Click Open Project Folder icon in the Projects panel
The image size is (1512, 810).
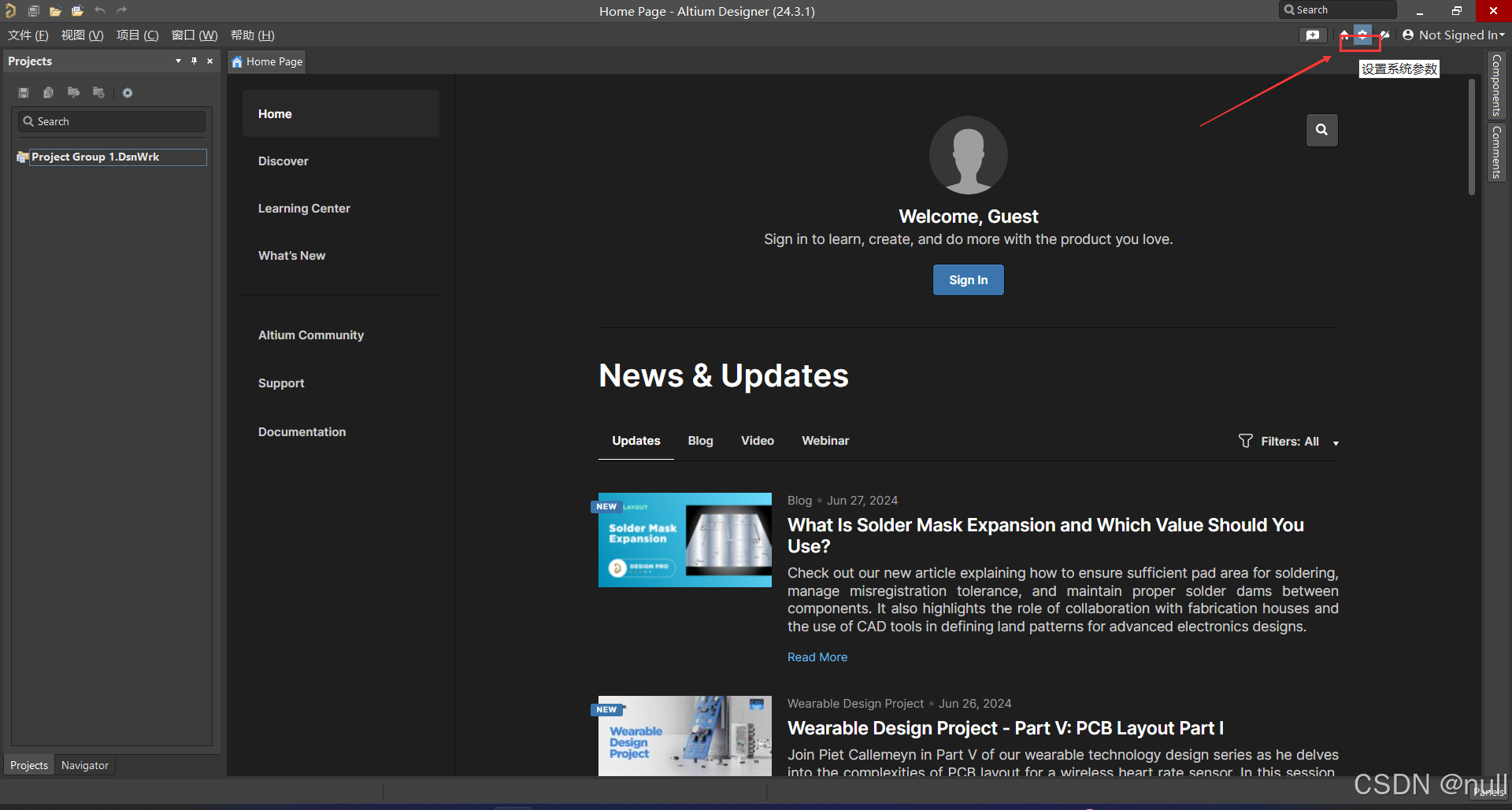(x=73, y=93)
